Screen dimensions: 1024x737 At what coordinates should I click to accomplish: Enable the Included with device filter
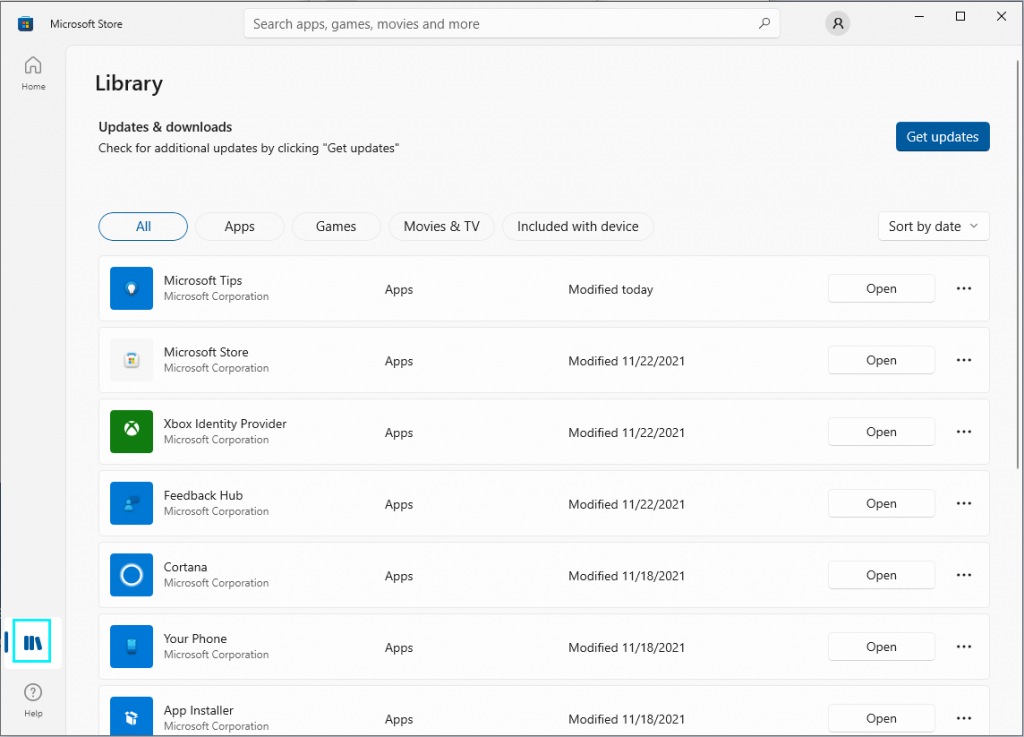[x=578, y=226]
